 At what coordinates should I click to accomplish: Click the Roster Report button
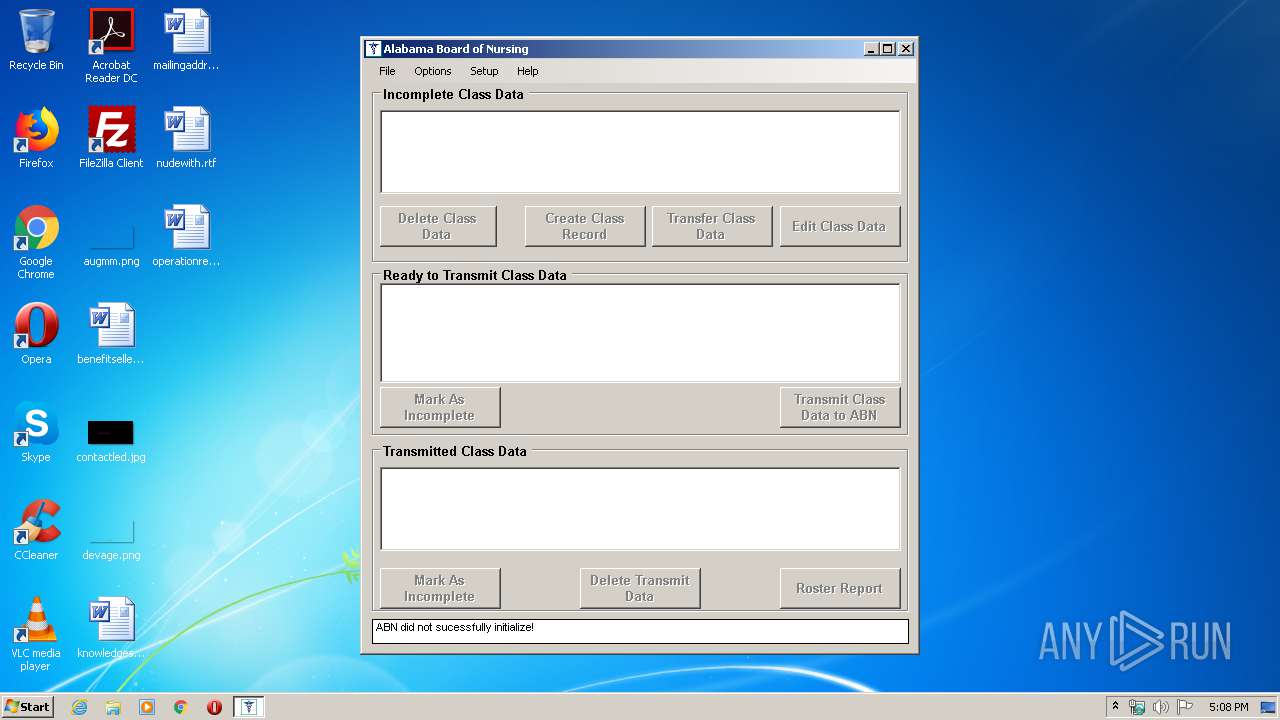(840, 588)
